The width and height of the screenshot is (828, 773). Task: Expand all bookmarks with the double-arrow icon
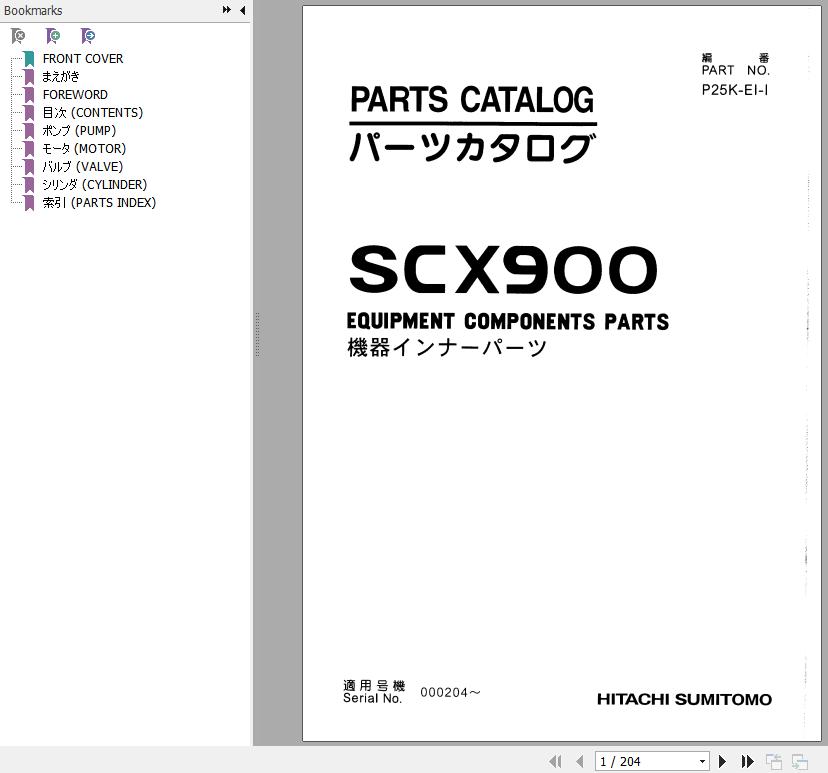tap(227, 10)
